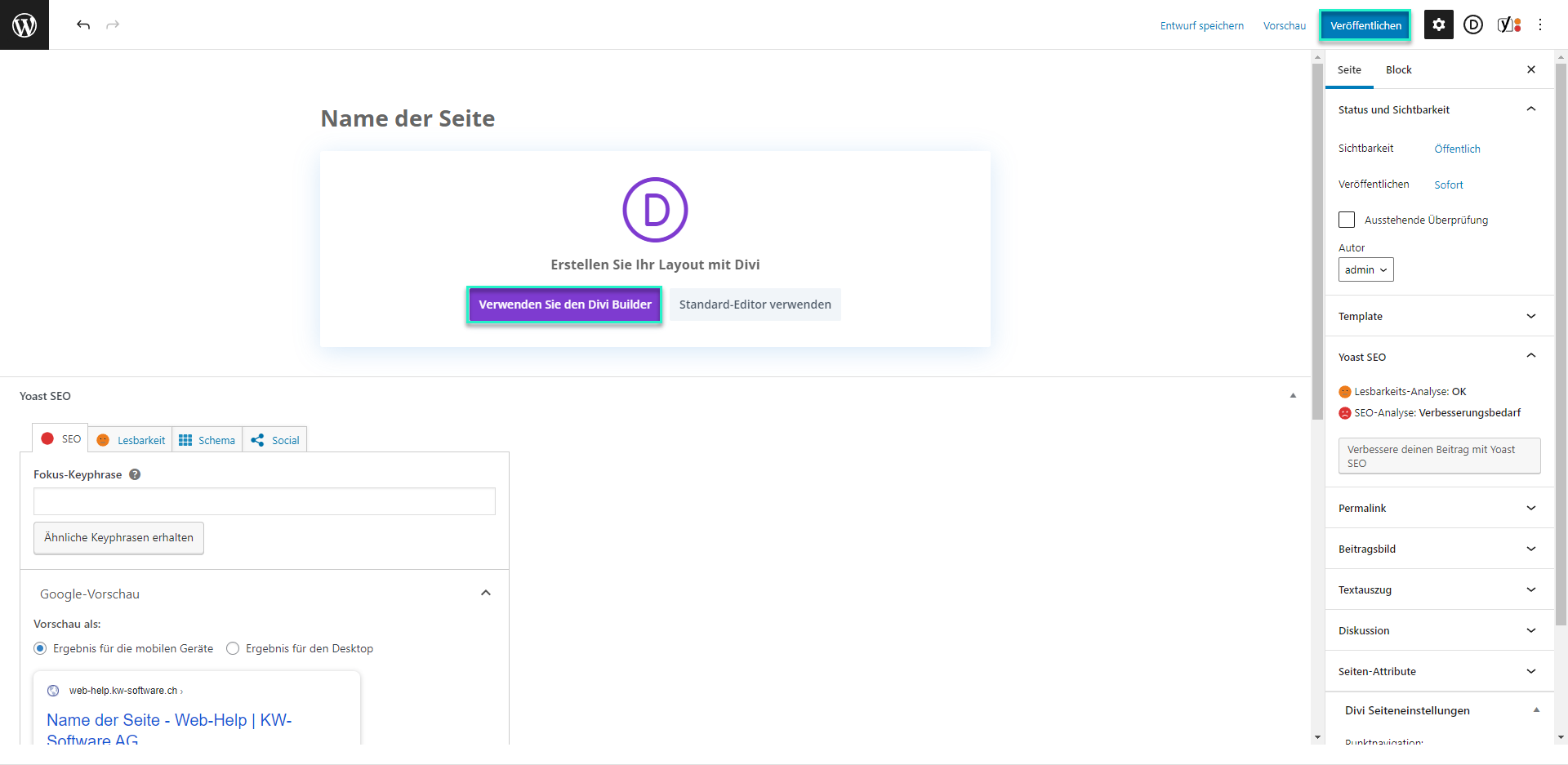Screen dimensions: 1568x765
Task: Open the Yoast SEO toolbar icon
Action: tap(1508, 24)
